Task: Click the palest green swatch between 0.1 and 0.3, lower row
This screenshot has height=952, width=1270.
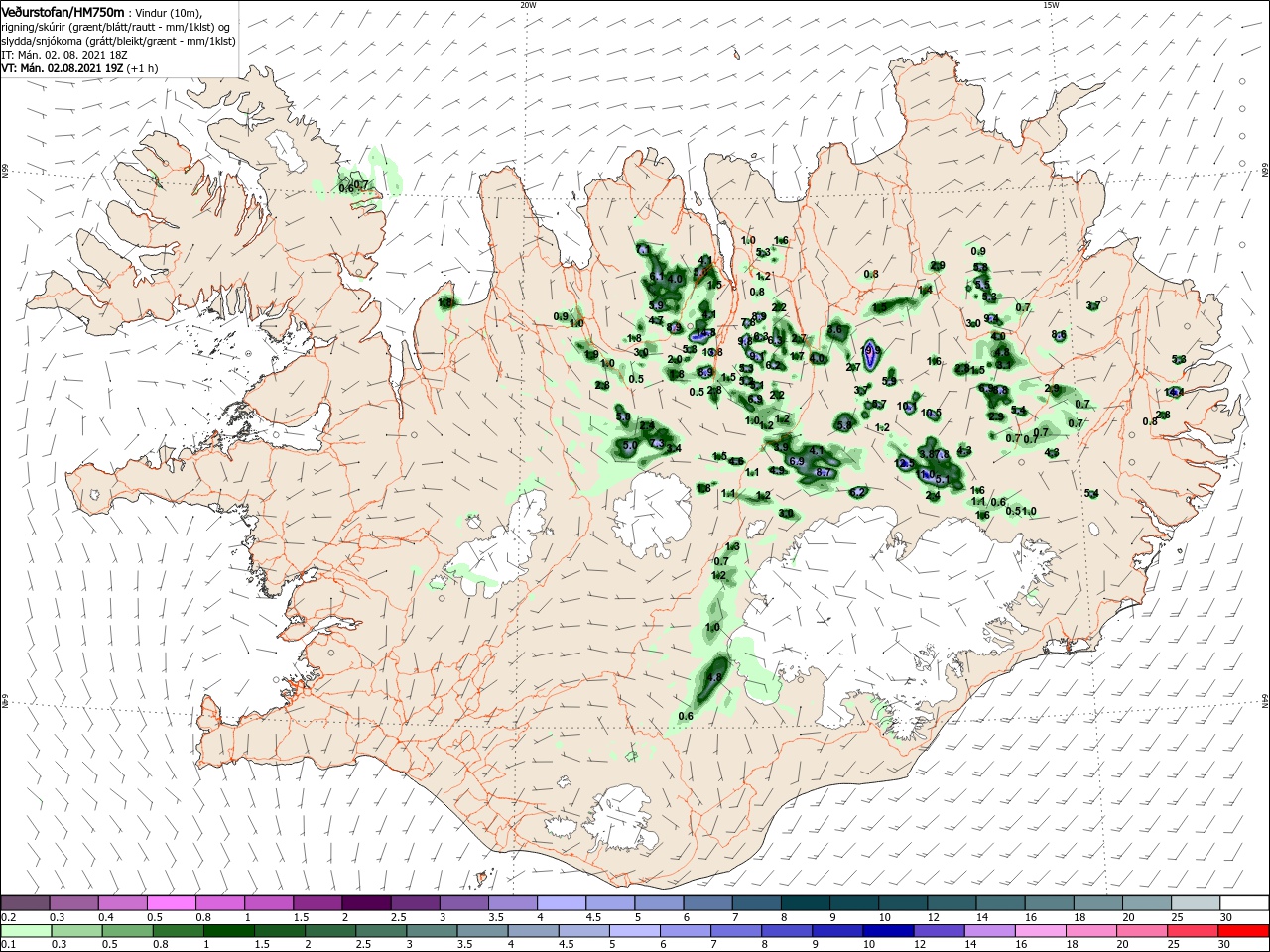Action: tap(25, 931)
